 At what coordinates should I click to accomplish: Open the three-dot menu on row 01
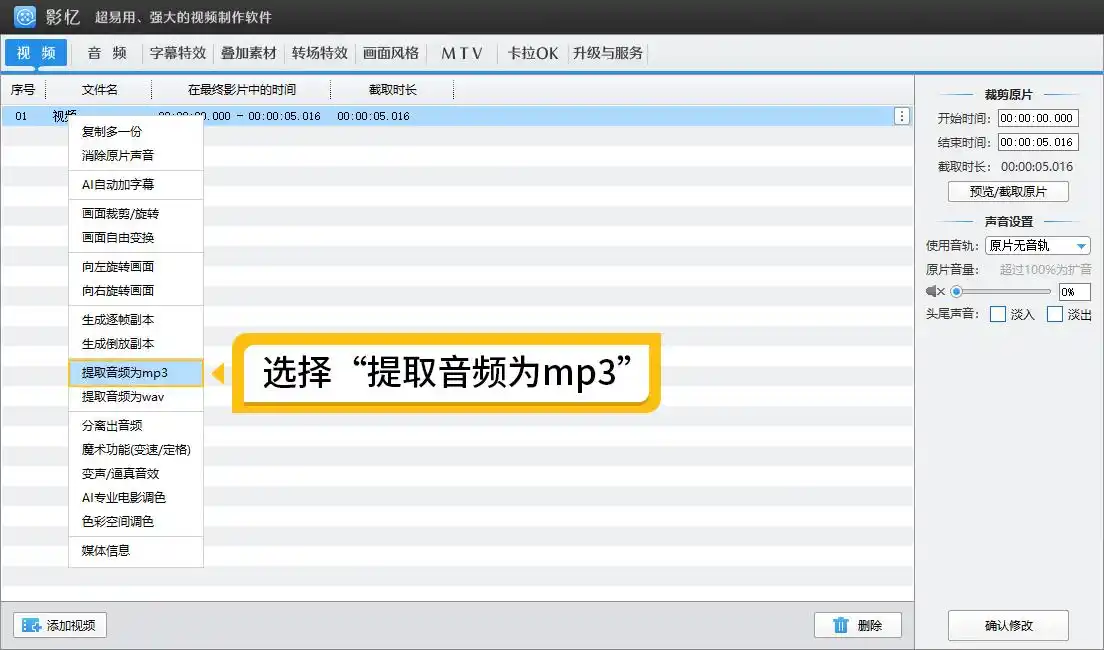pyautogui.click(x=901, y=116)
